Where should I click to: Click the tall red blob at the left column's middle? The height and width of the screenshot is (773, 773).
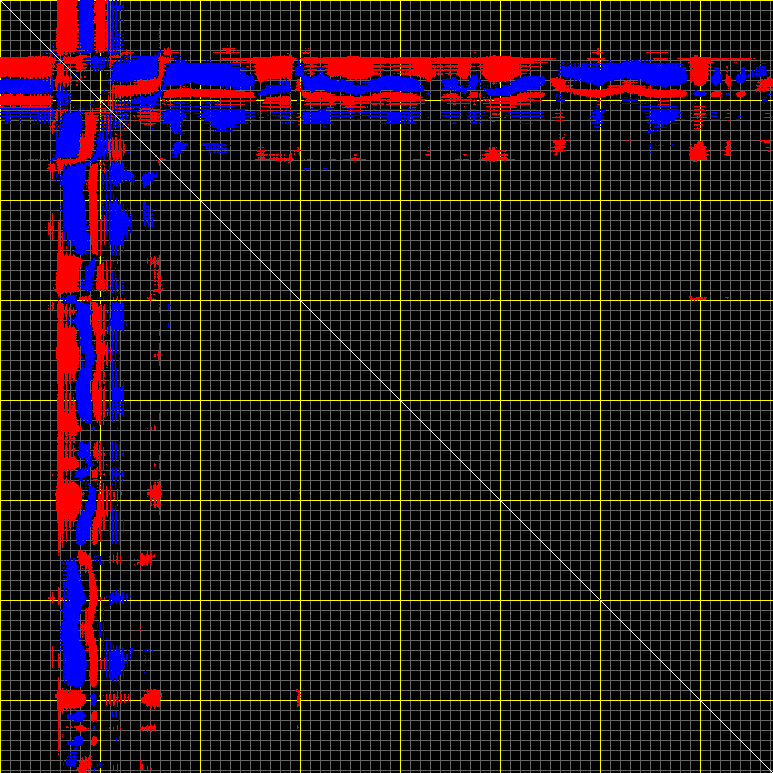click(x=68, y=350)
